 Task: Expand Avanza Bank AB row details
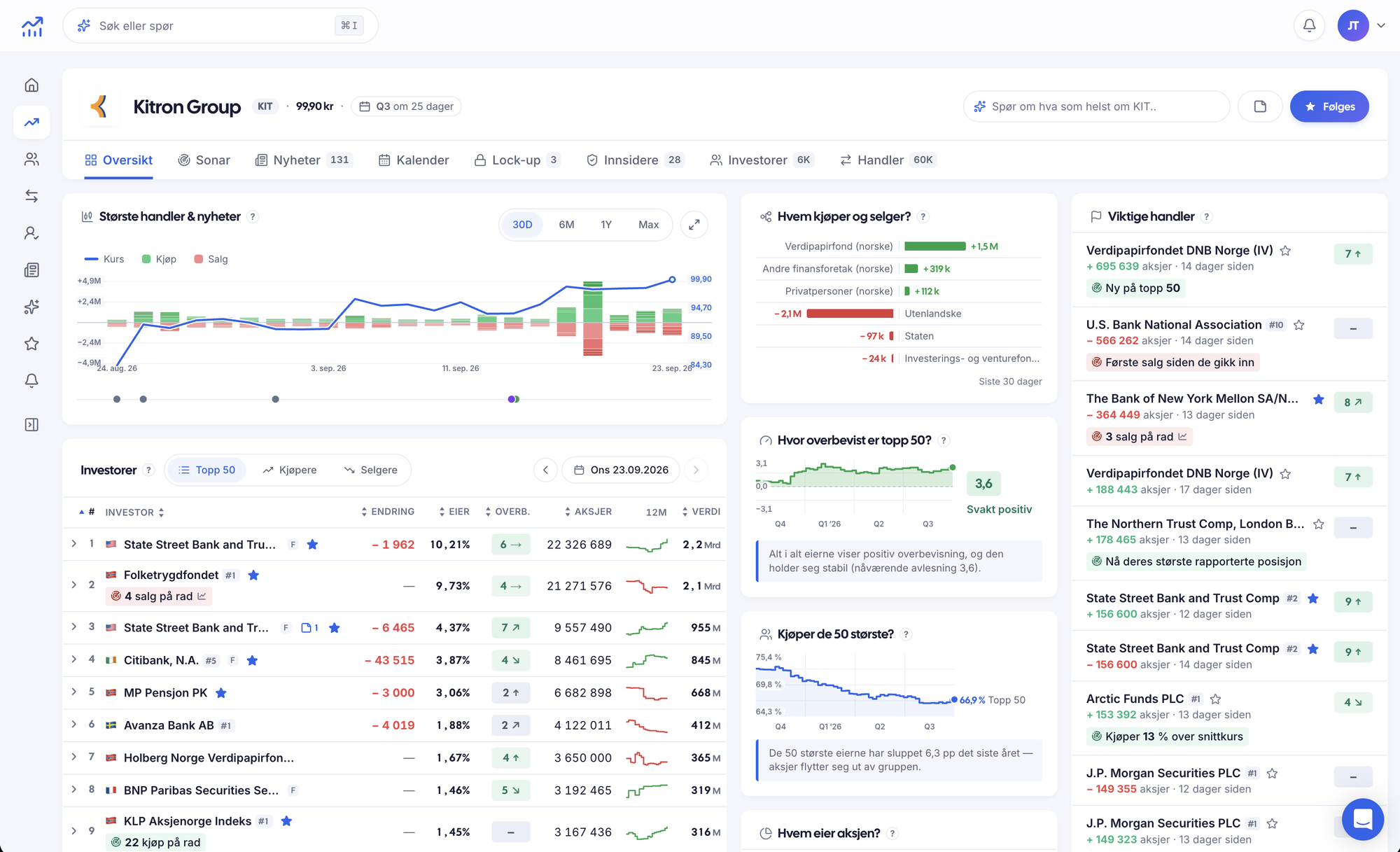[74, 725]
